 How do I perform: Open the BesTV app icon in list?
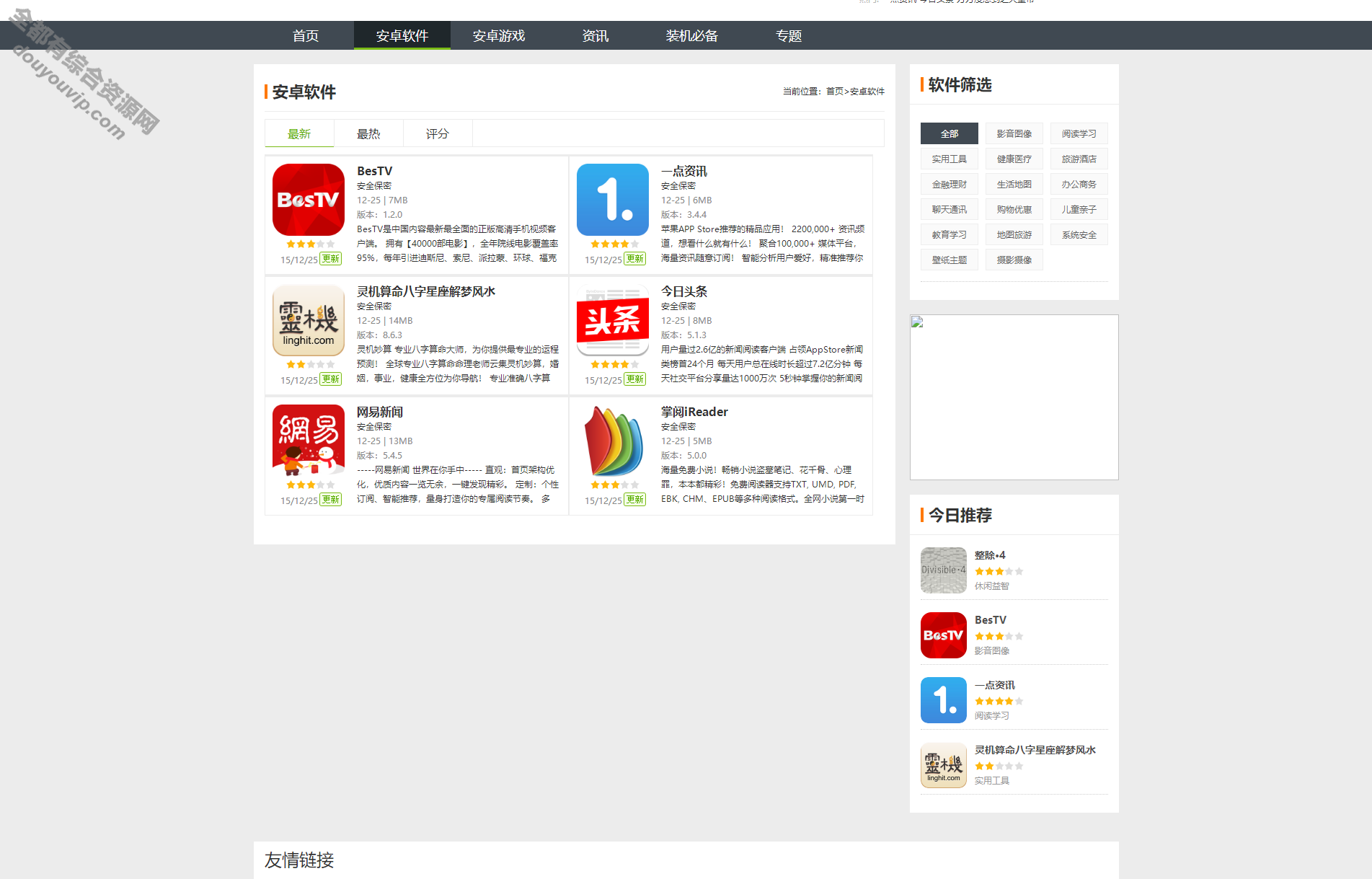click(309, 200)
